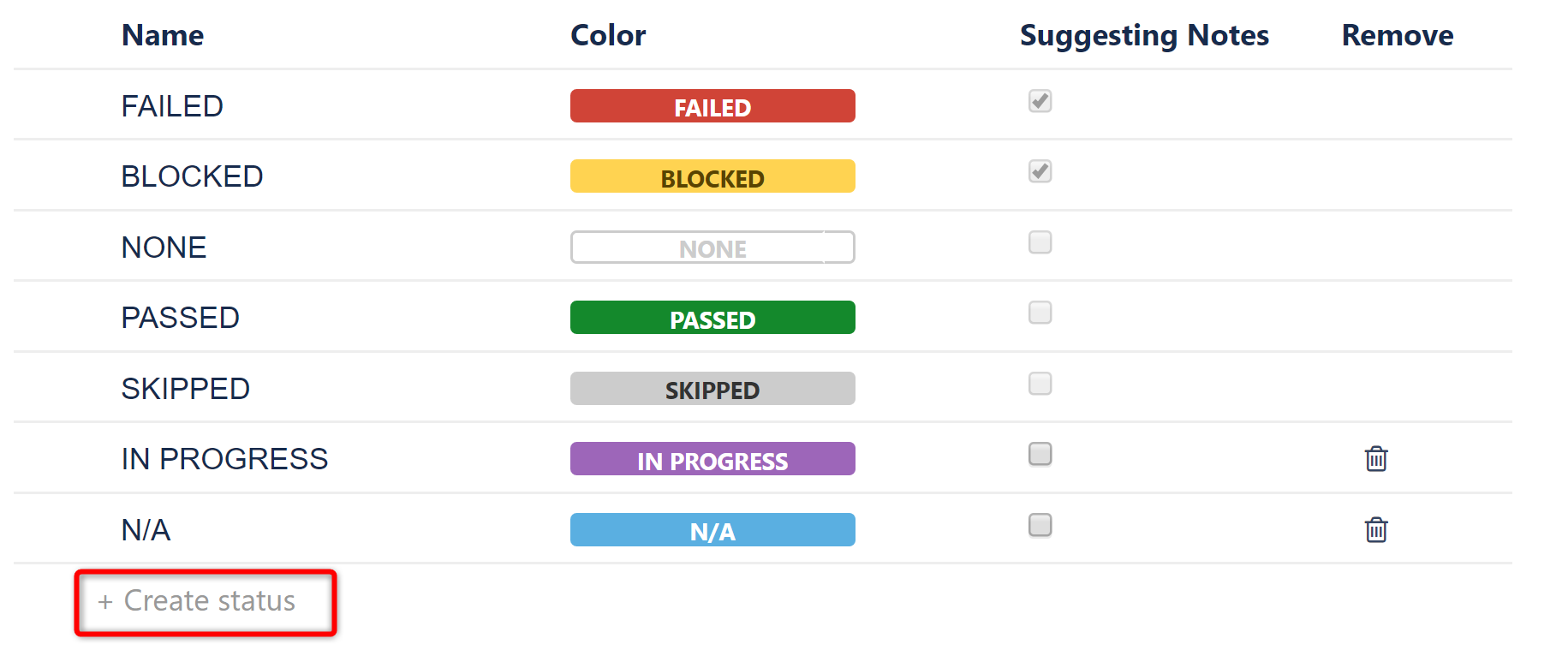Screen dimensions: 1568x650
Task: Click the trash icon for N/A status
Action: 1375,530
